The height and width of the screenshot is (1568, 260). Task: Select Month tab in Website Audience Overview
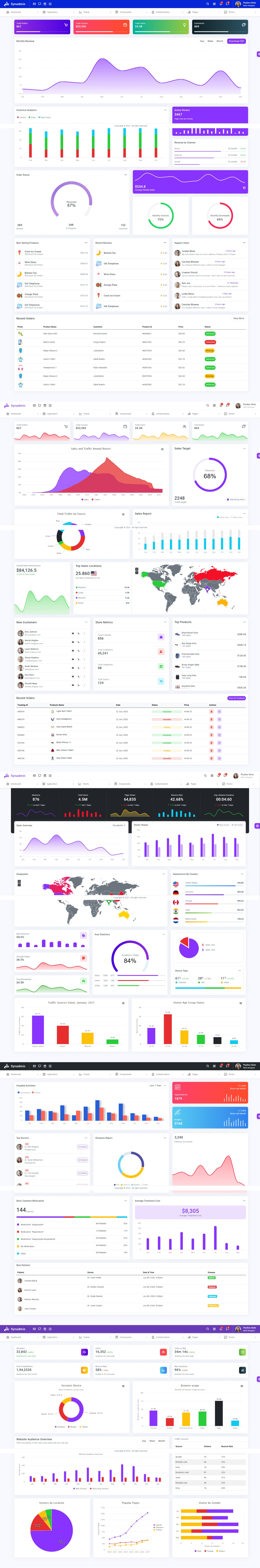pyautogui.click(x=161, y=1441)
